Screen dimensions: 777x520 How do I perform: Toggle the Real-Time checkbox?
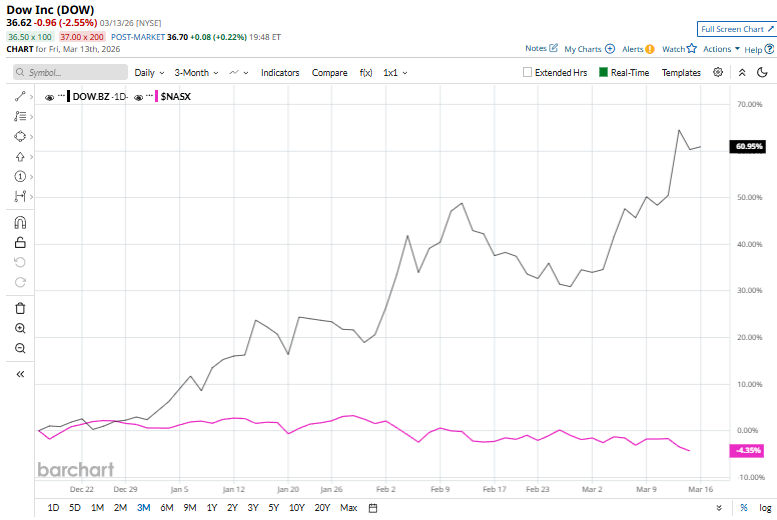603,72
